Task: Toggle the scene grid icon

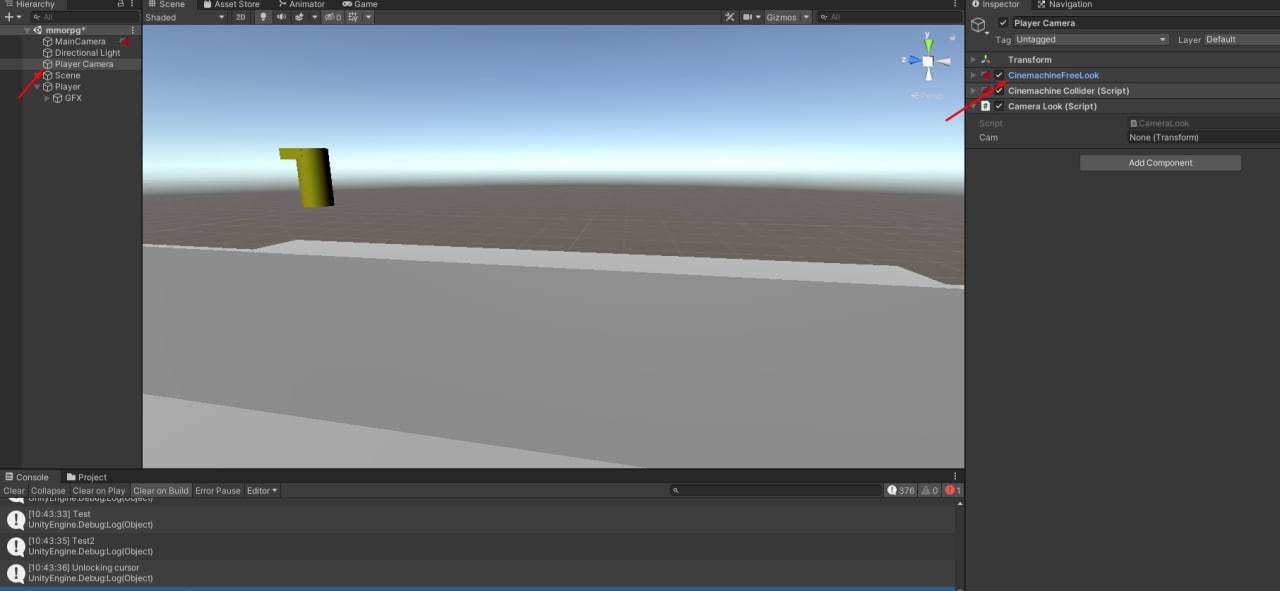Action: (x=353, y=17)
